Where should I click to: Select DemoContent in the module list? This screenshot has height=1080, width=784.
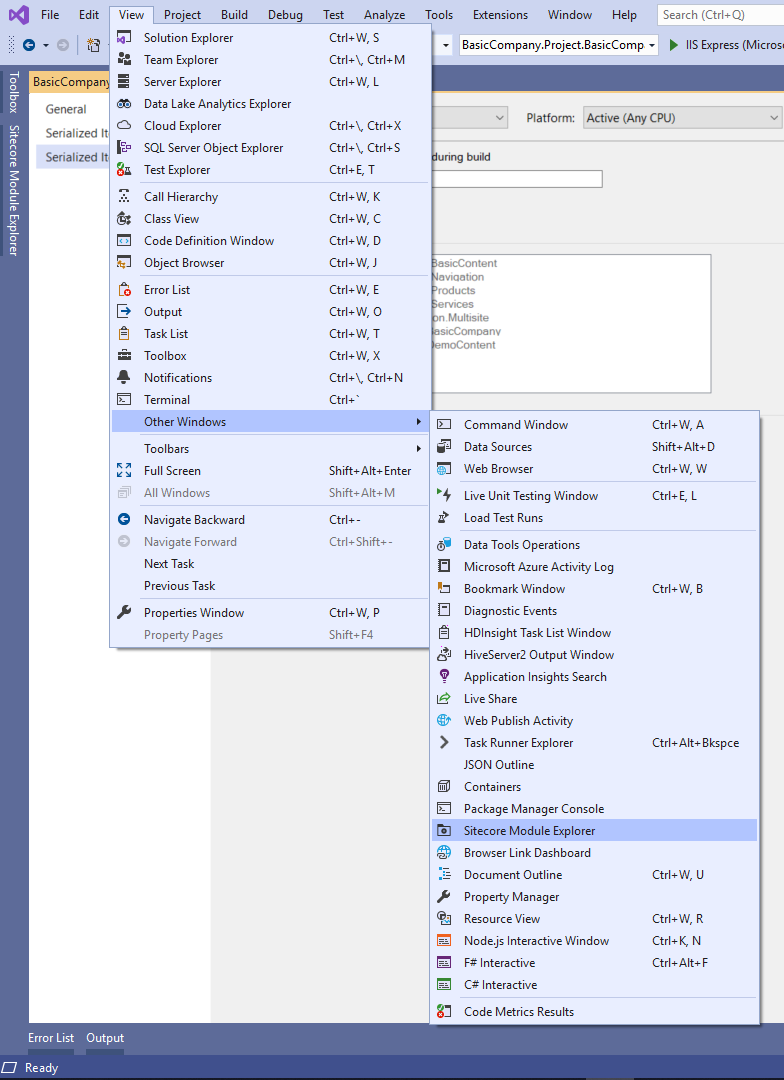[x=462, y=344]
